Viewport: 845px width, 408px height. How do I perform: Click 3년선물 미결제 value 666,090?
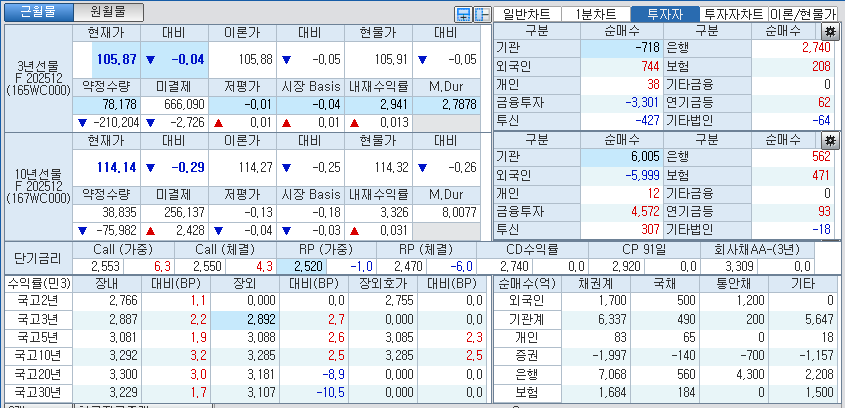coord(185,104)
